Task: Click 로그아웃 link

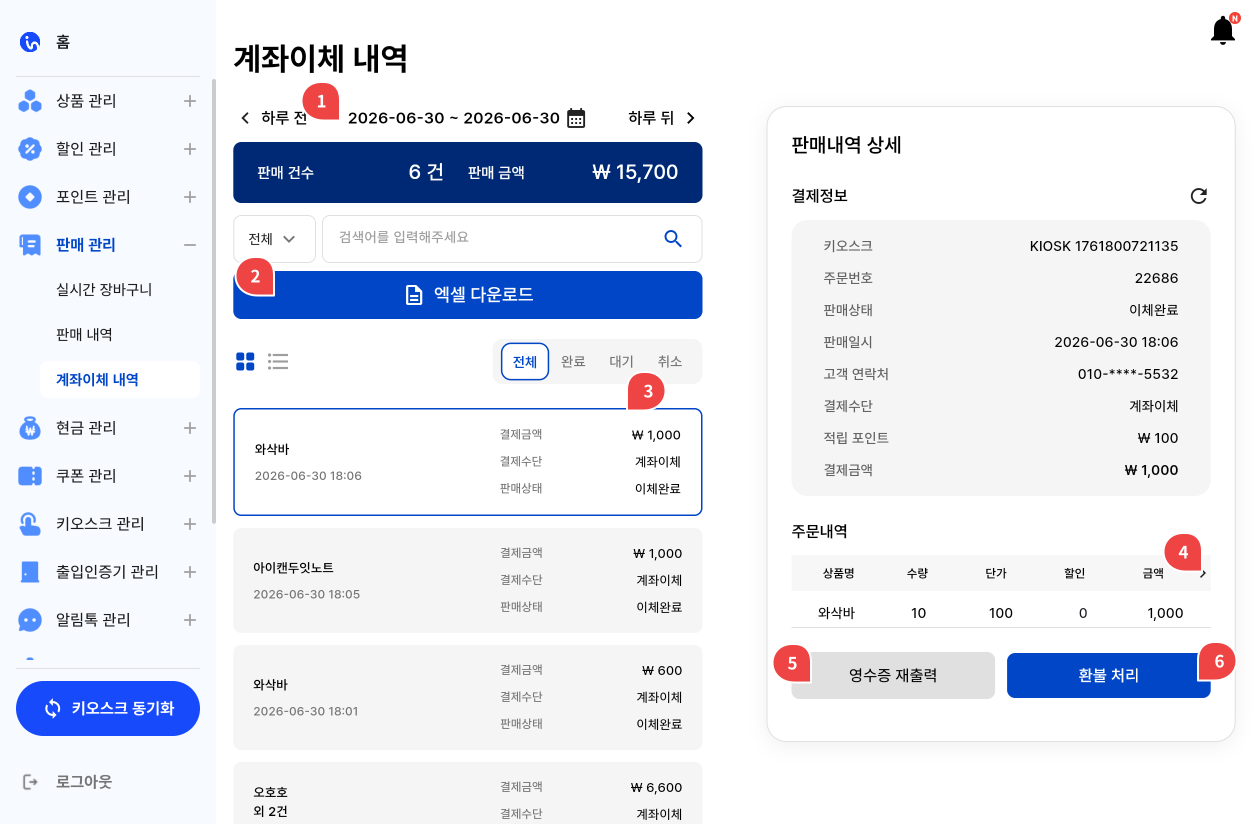Action: pyautogui.click(x=84, y=781)
